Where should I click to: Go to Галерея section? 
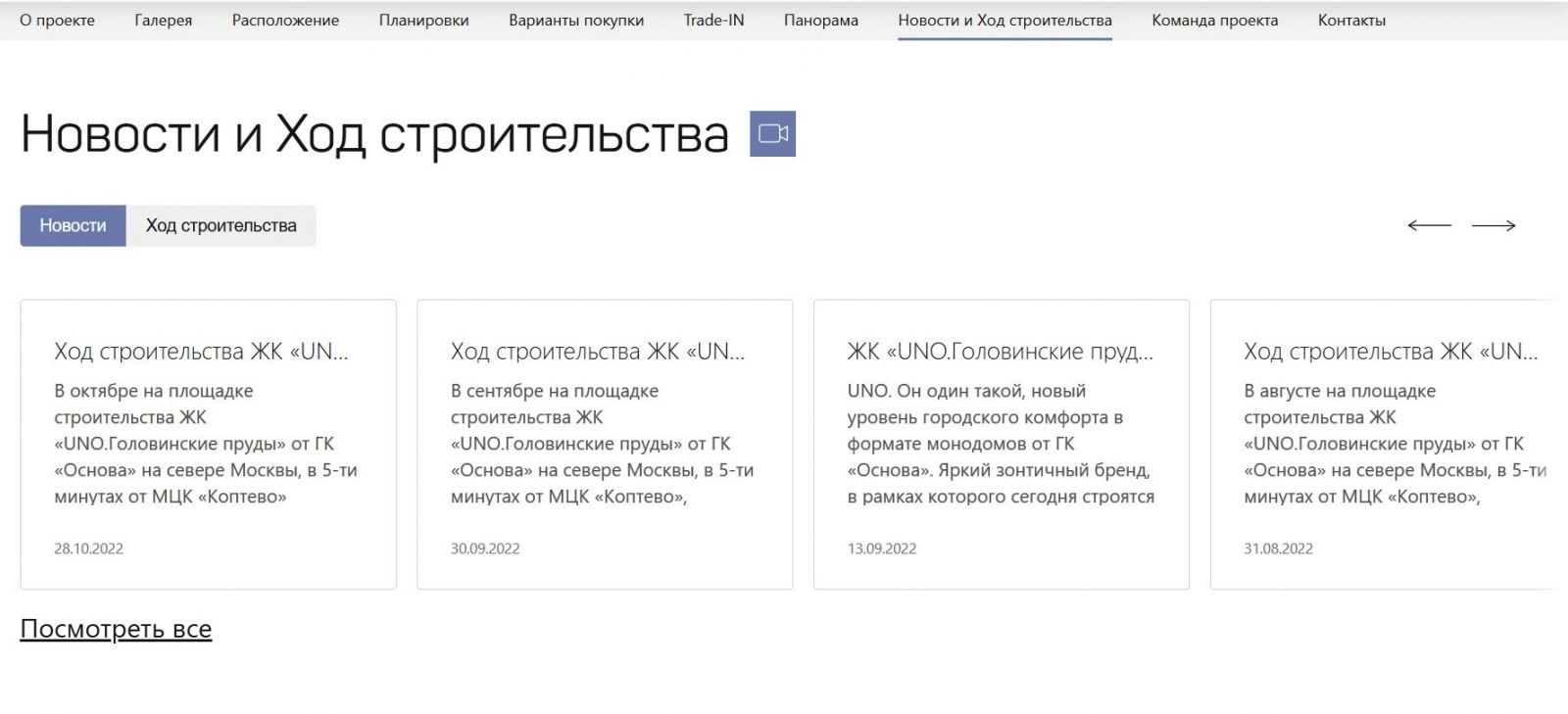(x=164, y=20)
